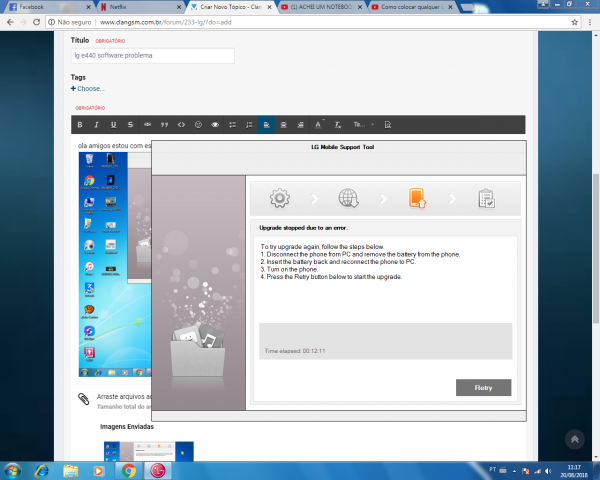Screen dimensions: 600x480
Task: Insert a code block
Action: tap(182, 125)
